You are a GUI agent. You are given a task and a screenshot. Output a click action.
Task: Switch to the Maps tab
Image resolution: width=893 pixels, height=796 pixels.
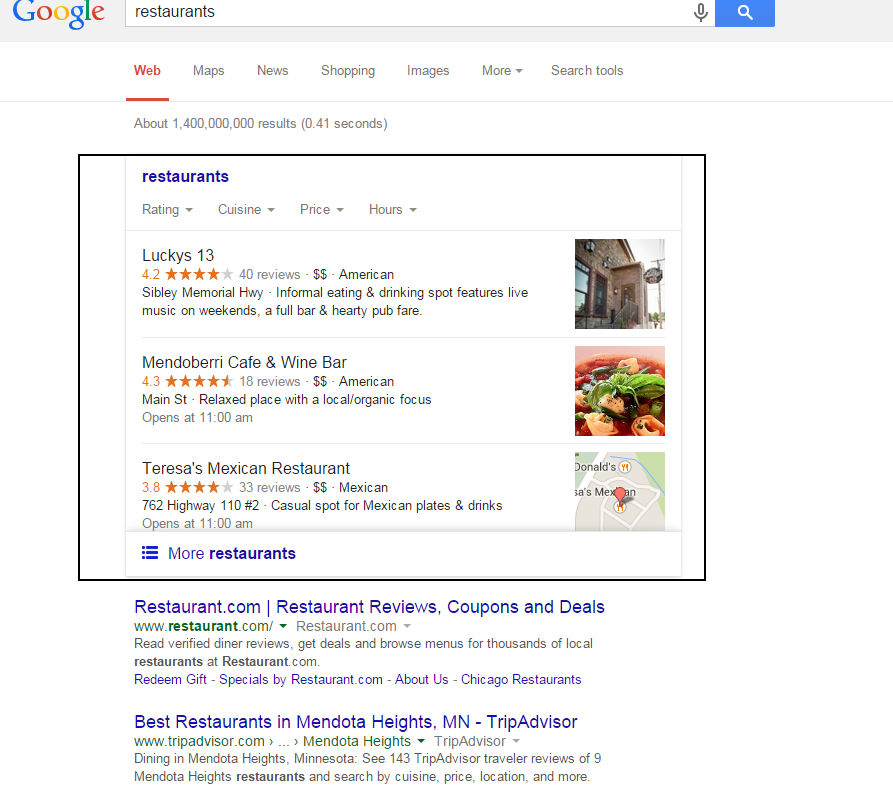208,71
